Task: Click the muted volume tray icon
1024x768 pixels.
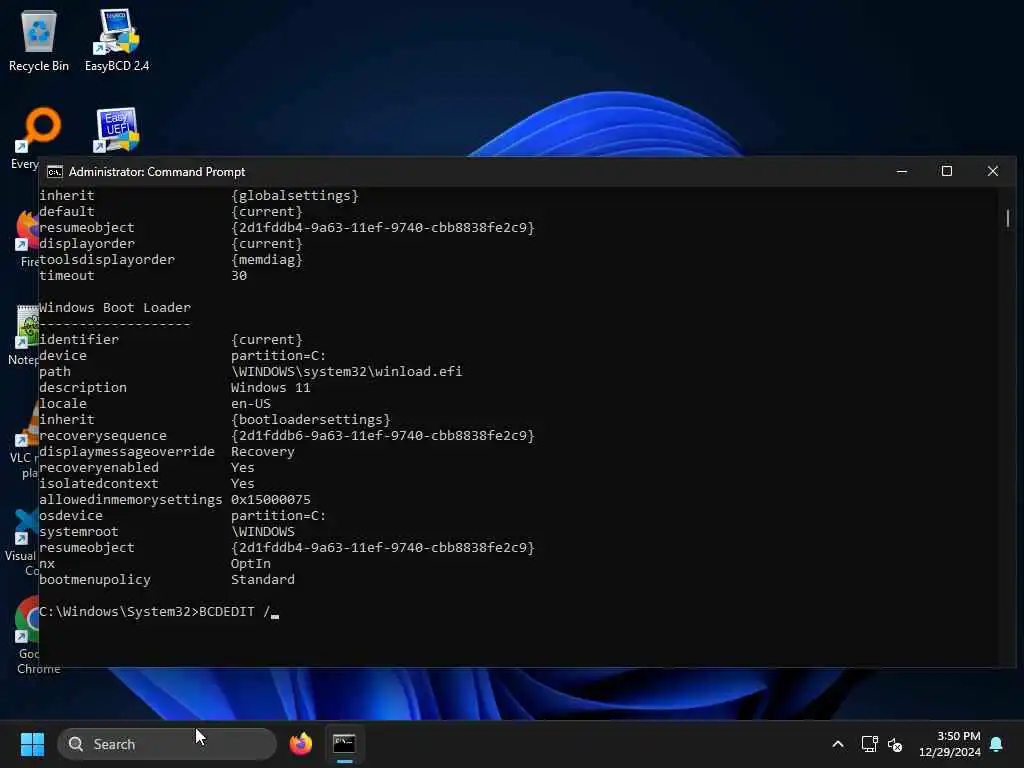Action: tap(895, 744)
